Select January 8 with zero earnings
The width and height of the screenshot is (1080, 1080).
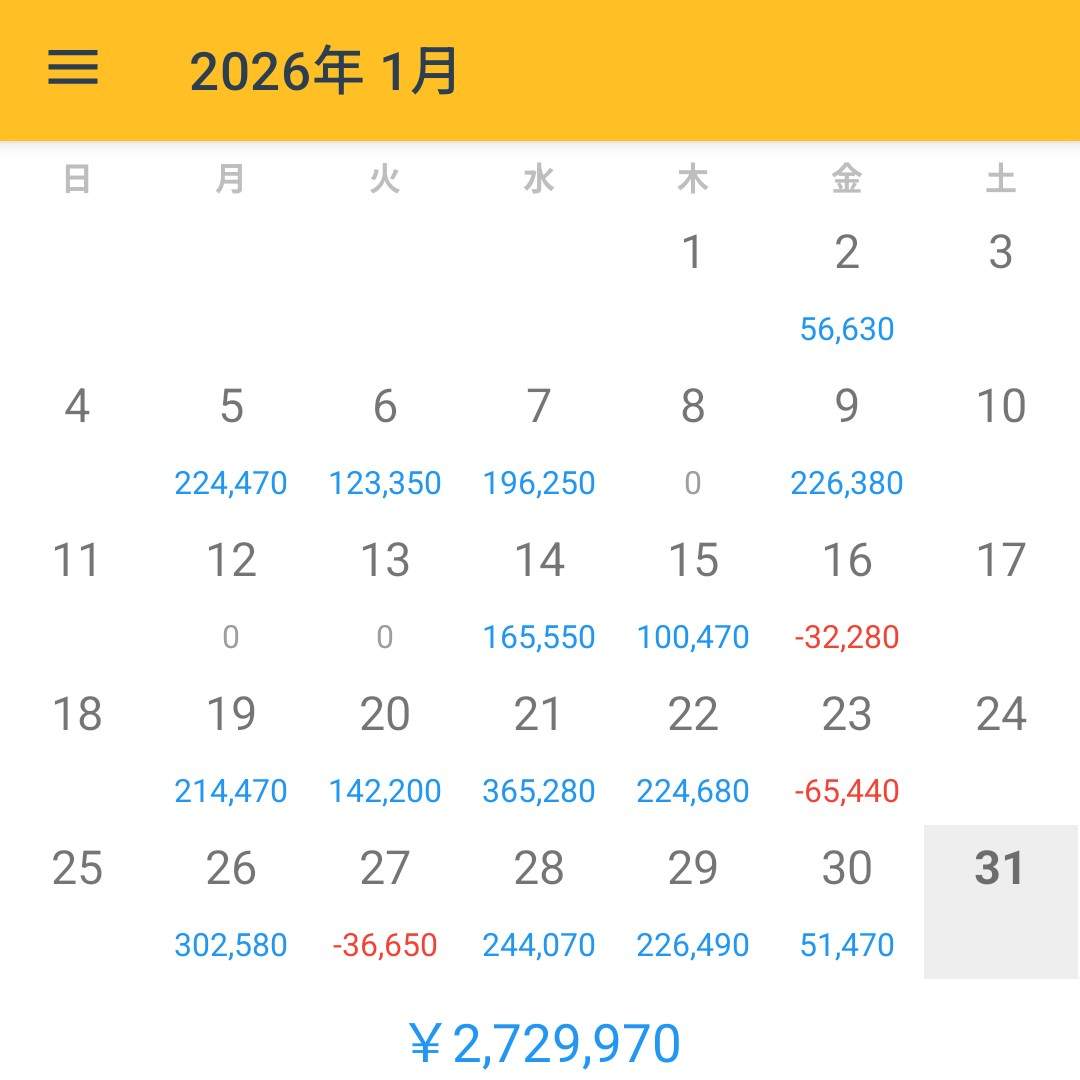[693, 440]
